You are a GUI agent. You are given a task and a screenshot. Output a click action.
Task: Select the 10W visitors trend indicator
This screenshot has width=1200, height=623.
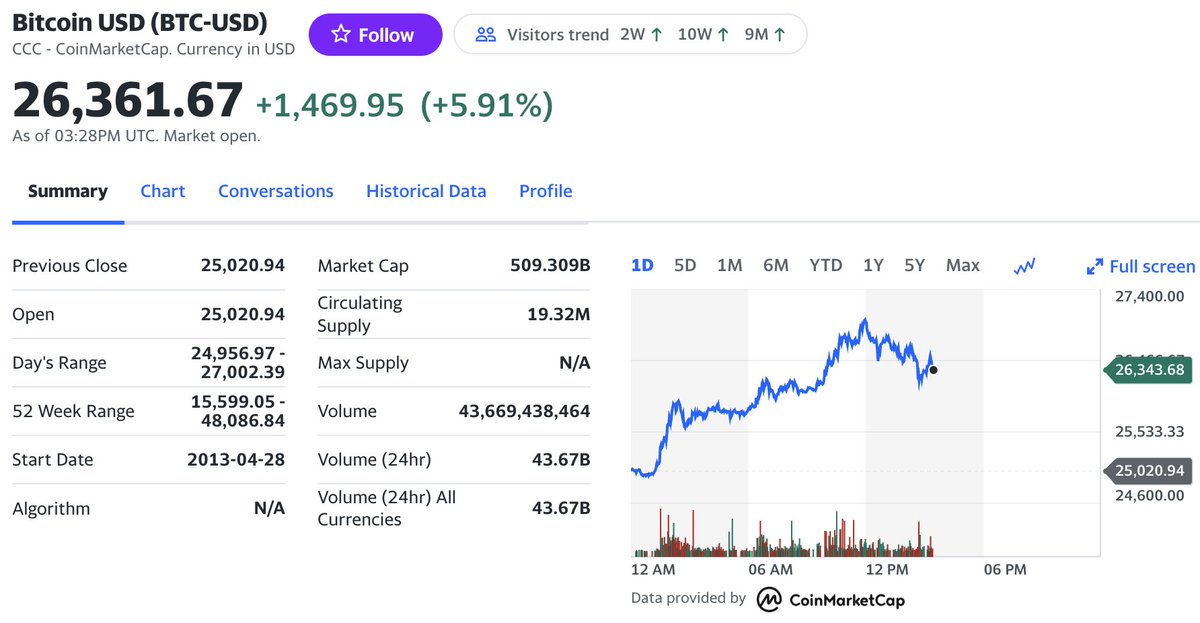tap(703, 35)
